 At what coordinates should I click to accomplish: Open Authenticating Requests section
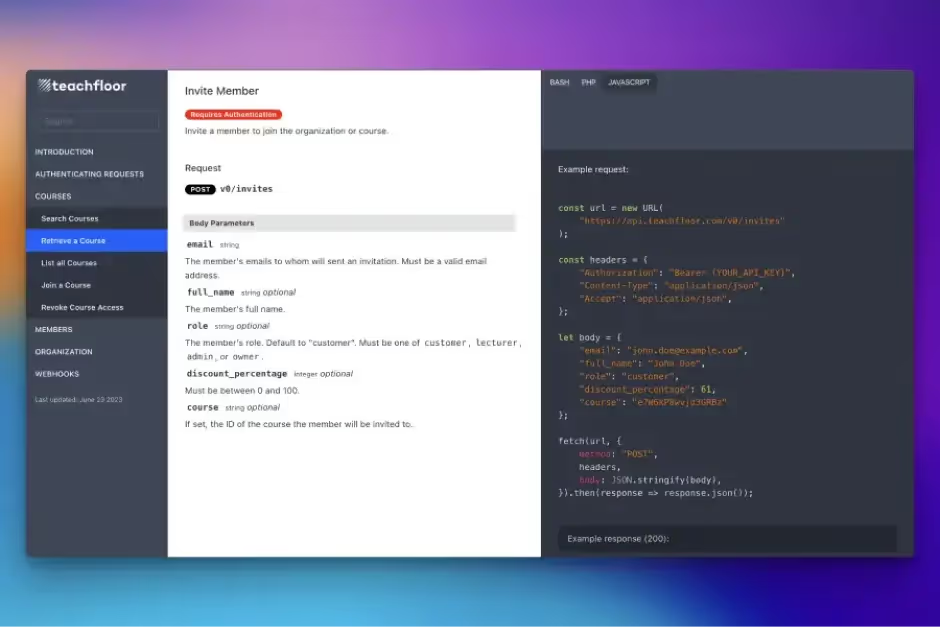click(89, 174)
